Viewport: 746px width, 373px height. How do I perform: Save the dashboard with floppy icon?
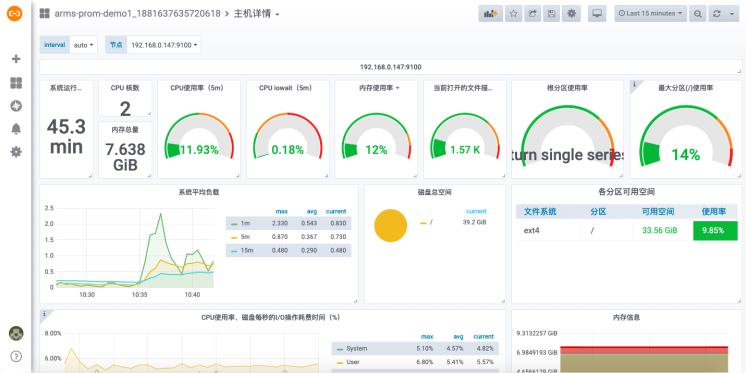(551, 14)
